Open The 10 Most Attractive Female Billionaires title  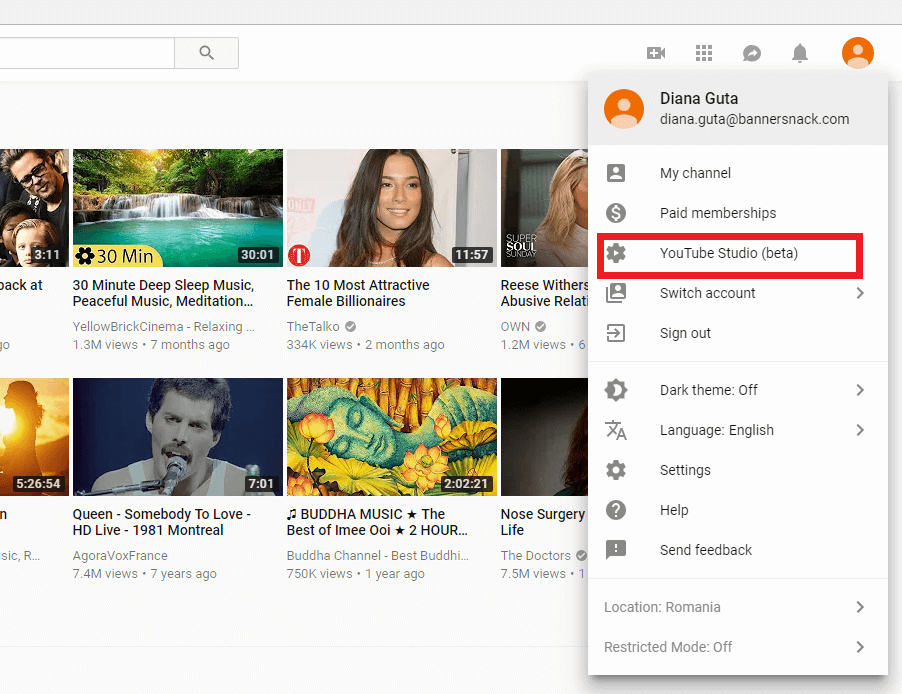coord(358,293)
